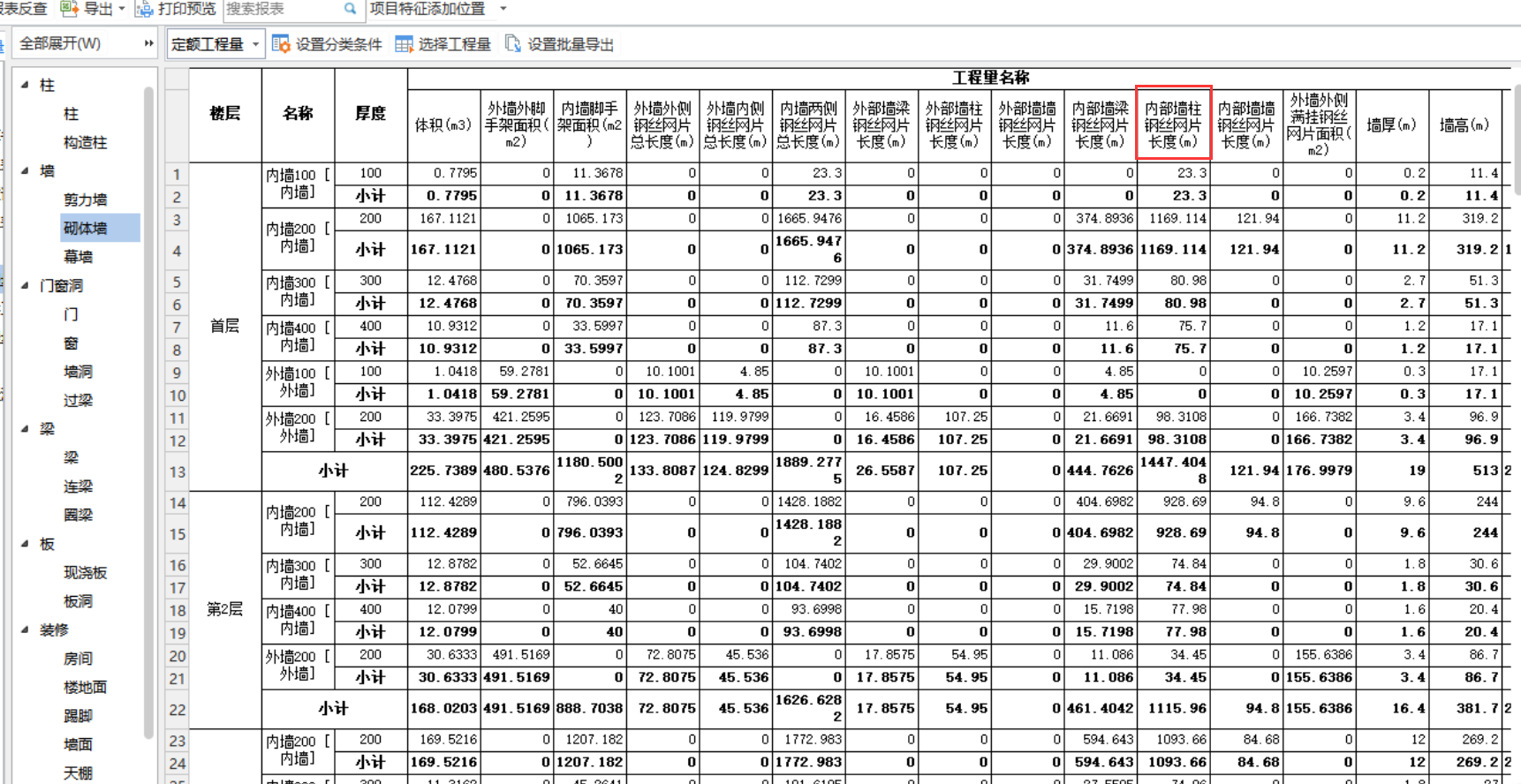Select 天棚 in the tree
The height and width of the screenshot is (784, 1521).
78,773
